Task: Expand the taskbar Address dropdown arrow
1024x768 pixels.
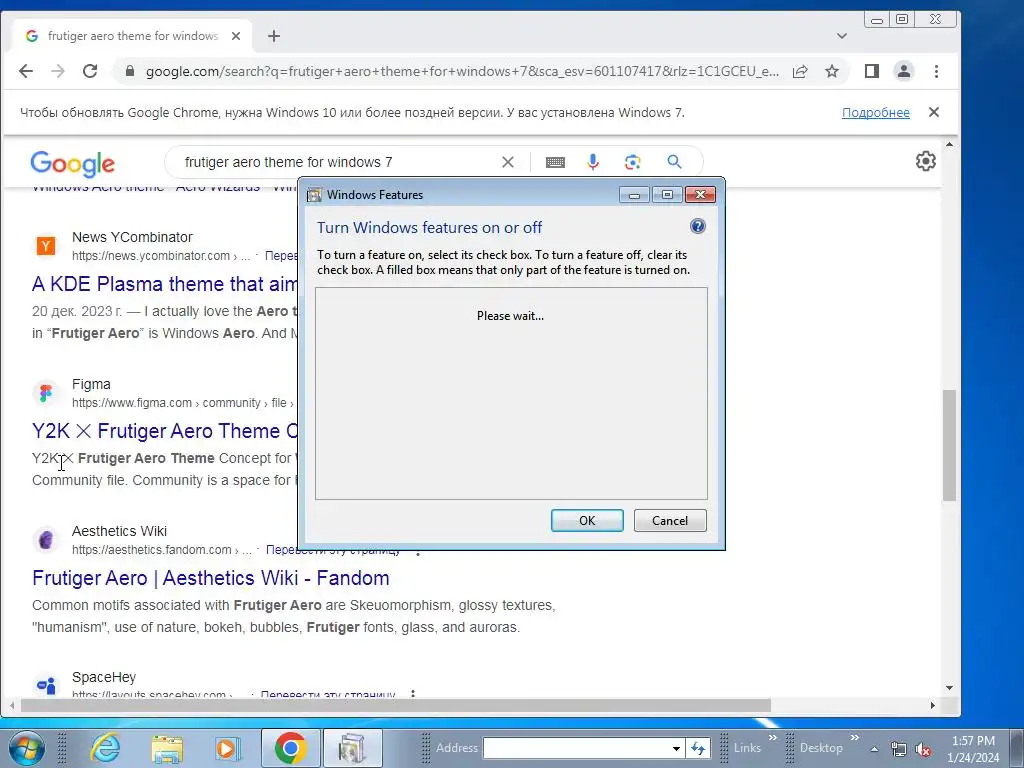Action: point(677,748)
